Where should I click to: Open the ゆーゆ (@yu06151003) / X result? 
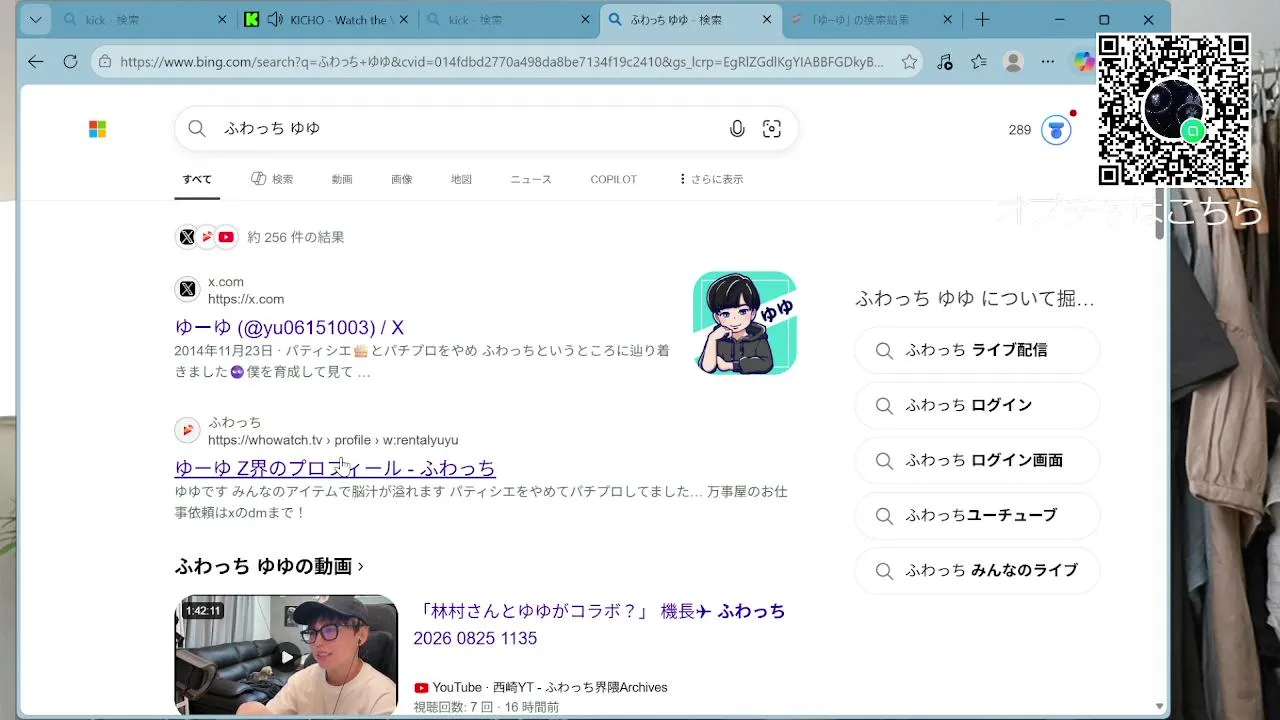(x=289, y=327)
